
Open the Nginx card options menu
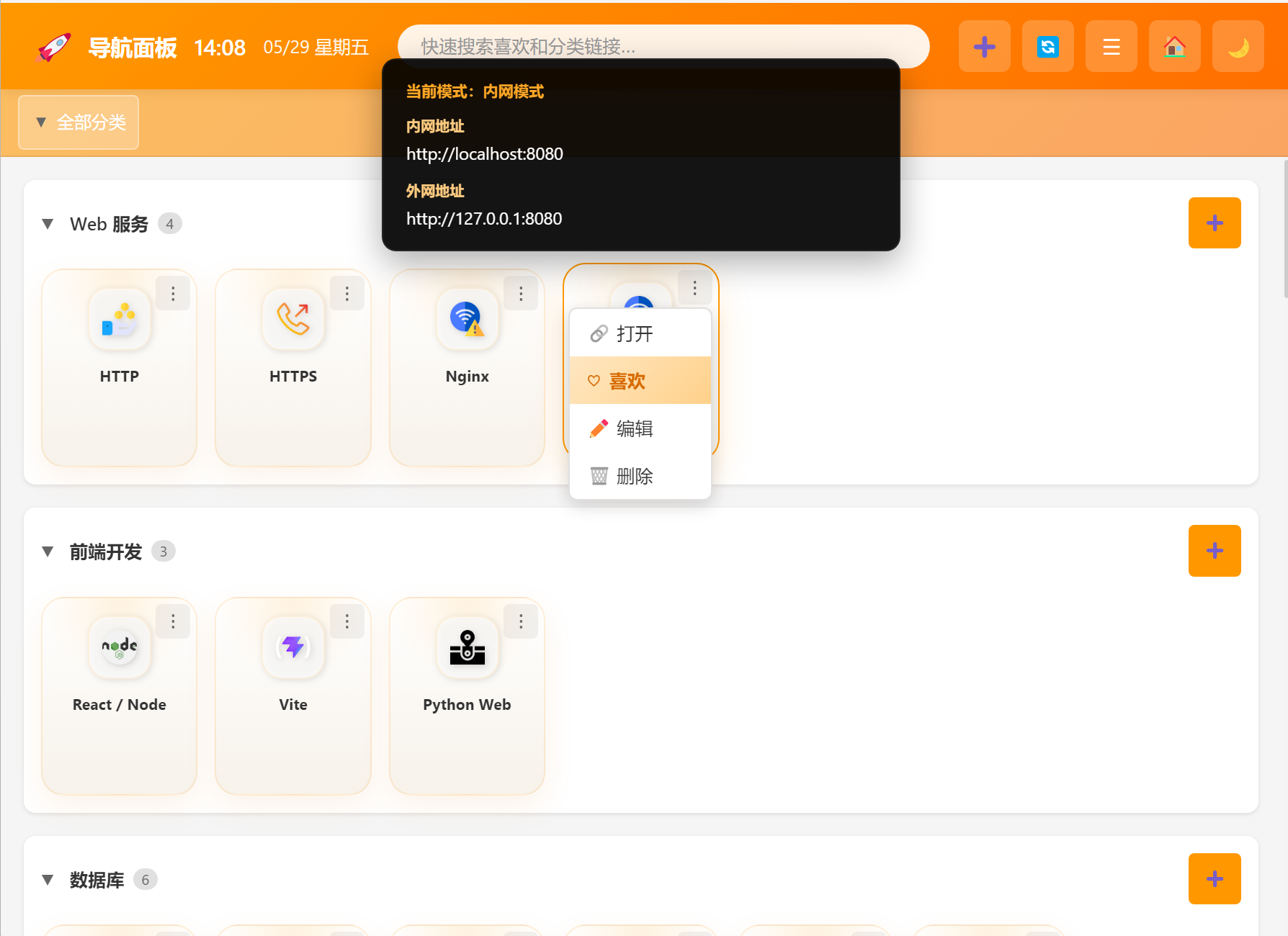[x=521, y=293]
